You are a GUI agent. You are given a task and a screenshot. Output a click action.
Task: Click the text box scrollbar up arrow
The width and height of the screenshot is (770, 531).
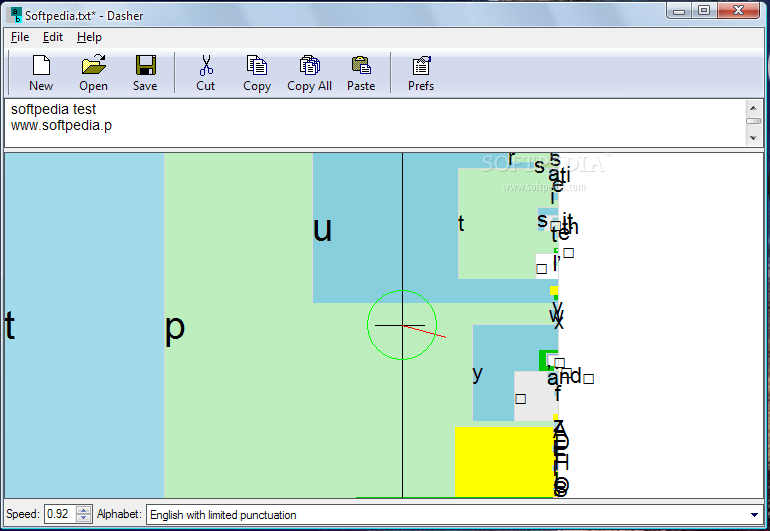(x=753, y=108)
